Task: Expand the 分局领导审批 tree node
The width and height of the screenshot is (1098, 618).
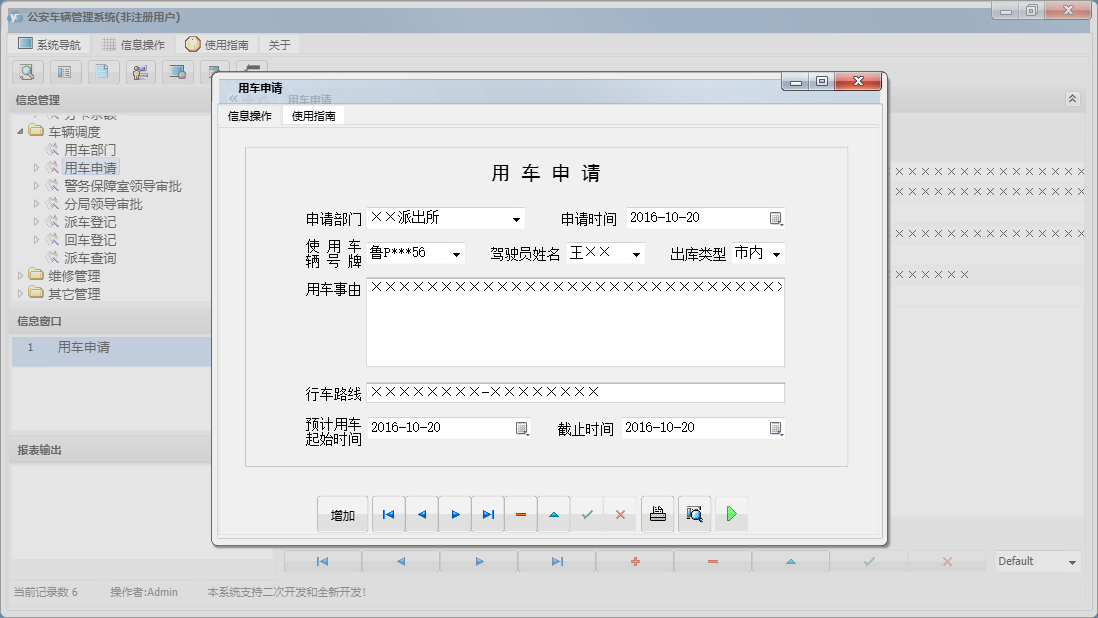Action: click(36, 204)
